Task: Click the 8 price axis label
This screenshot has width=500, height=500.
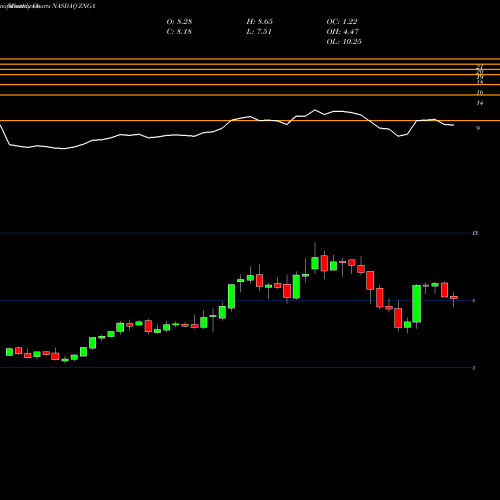Action: click(474, 301)
